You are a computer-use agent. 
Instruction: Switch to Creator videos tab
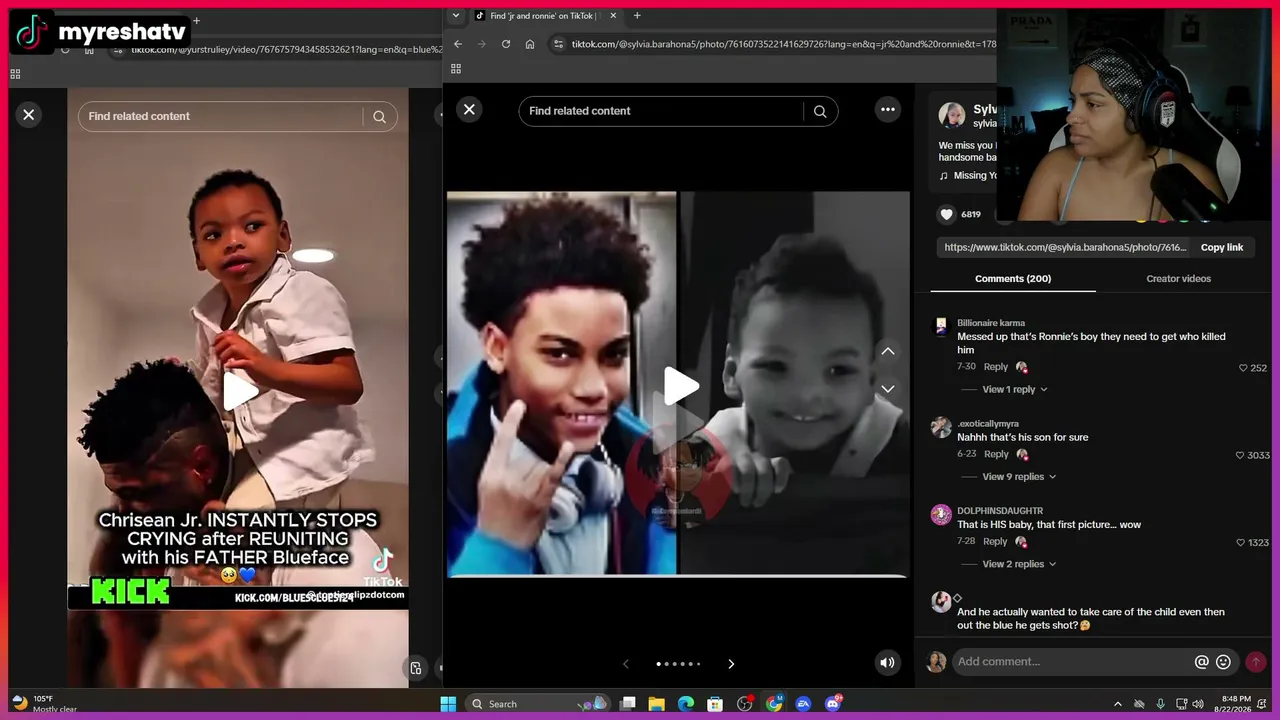pos(1178,279)
